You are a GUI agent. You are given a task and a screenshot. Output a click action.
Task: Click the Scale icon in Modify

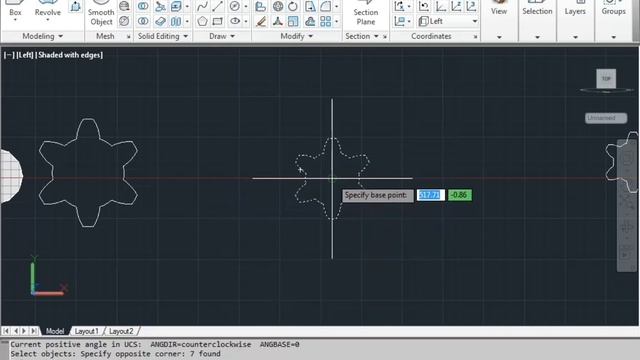pyautogui.click(x=293, y=21)
